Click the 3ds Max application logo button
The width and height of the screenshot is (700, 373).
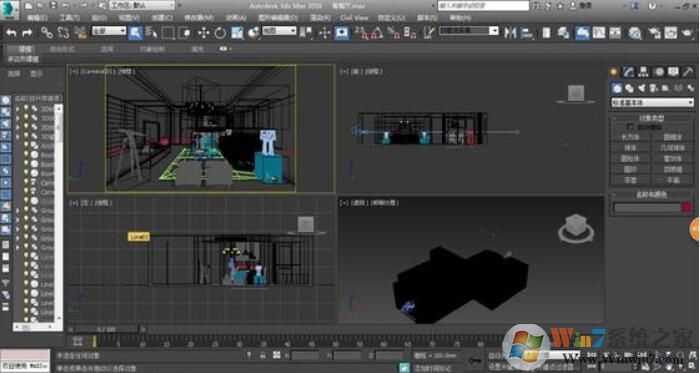tap(9, 10)
